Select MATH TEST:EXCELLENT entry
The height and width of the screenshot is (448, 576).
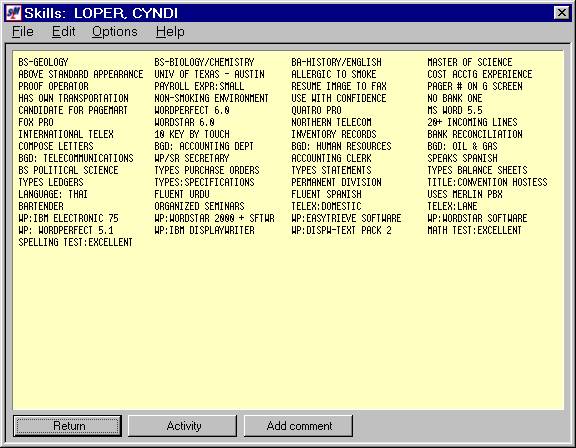pyautogui.click(x=474, y=230)
